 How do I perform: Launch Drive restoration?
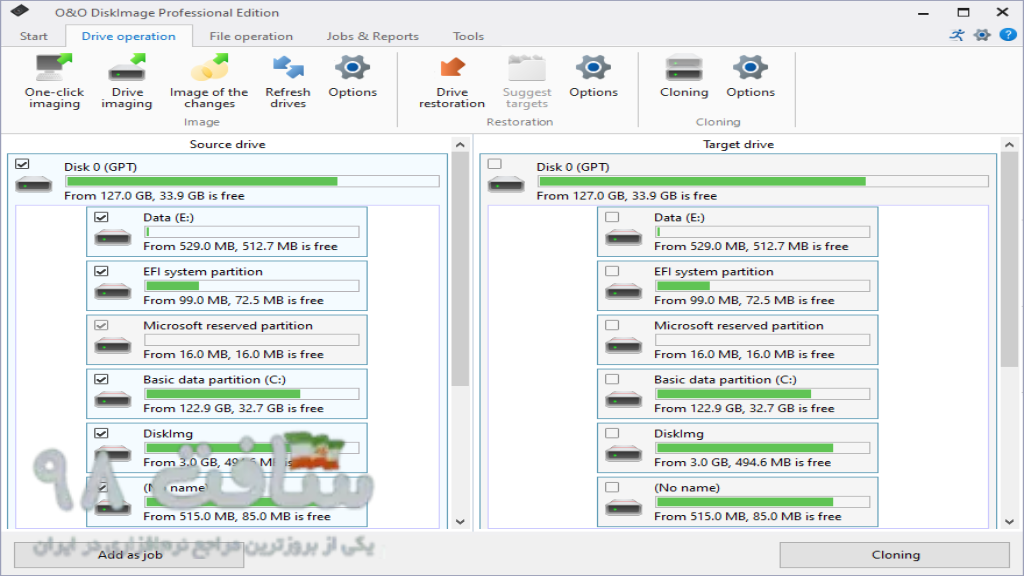[x=452, y=81]
